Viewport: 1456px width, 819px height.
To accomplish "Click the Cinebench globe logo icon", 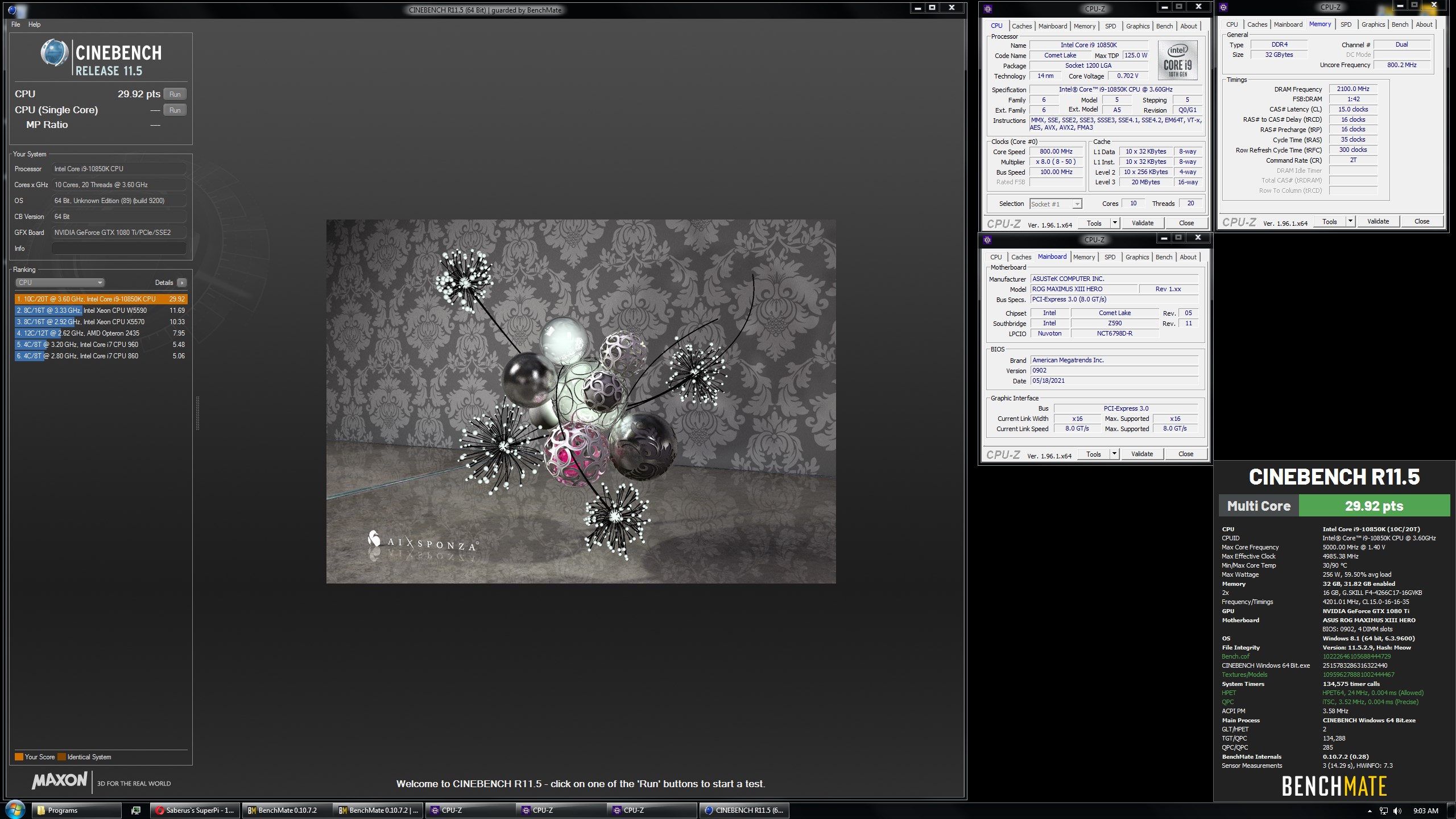I will (55, 53).
